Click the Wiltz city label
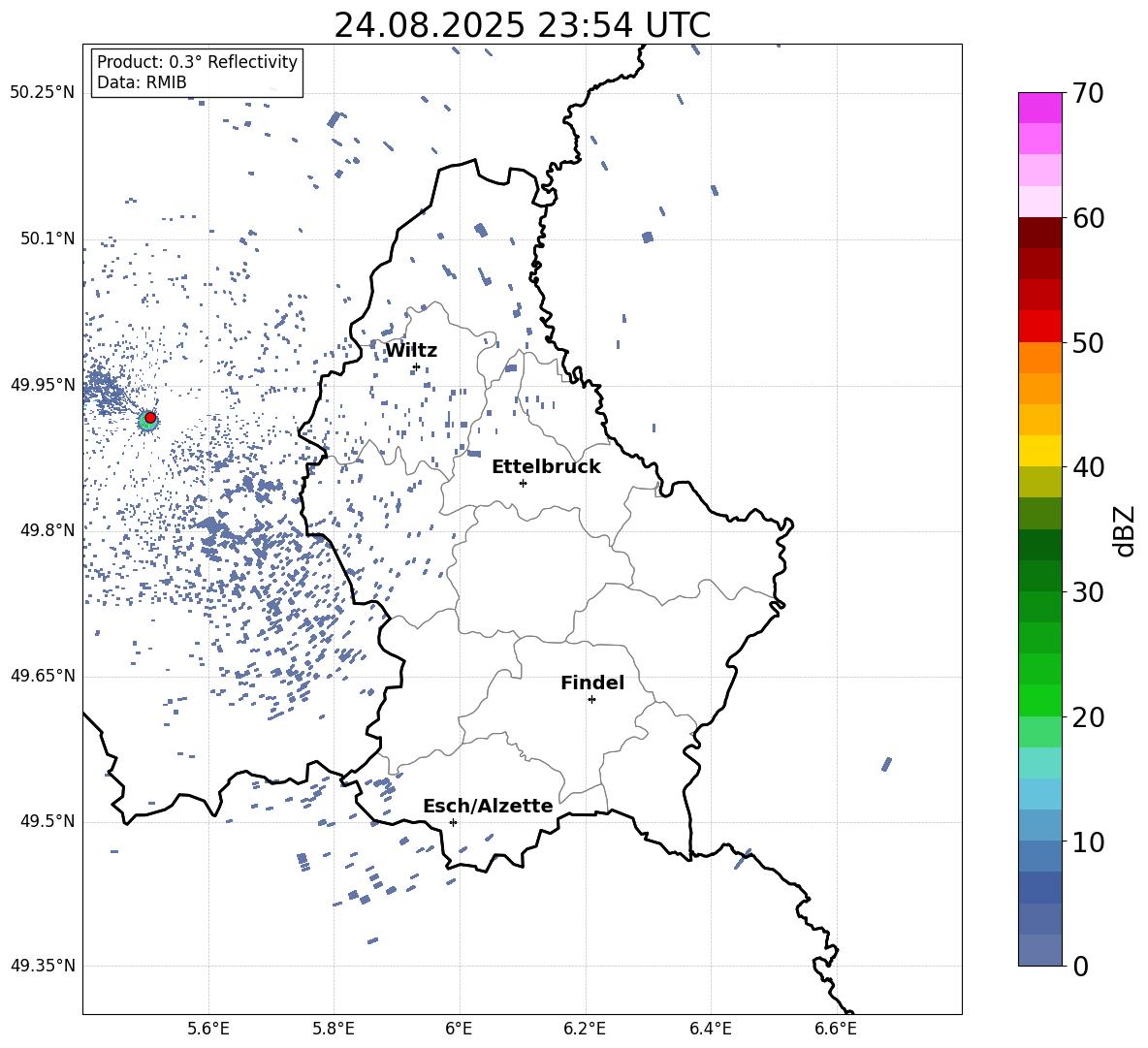Viewport: 1148px width, 1048px height. pos(411,351)
